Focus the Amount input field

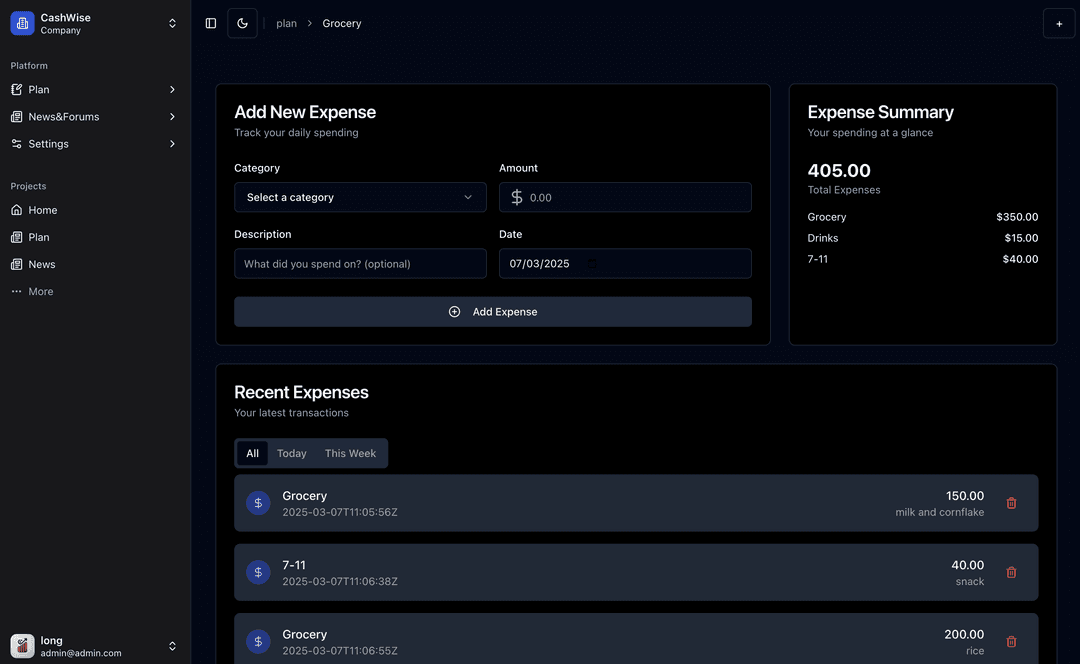pos(636,197)
